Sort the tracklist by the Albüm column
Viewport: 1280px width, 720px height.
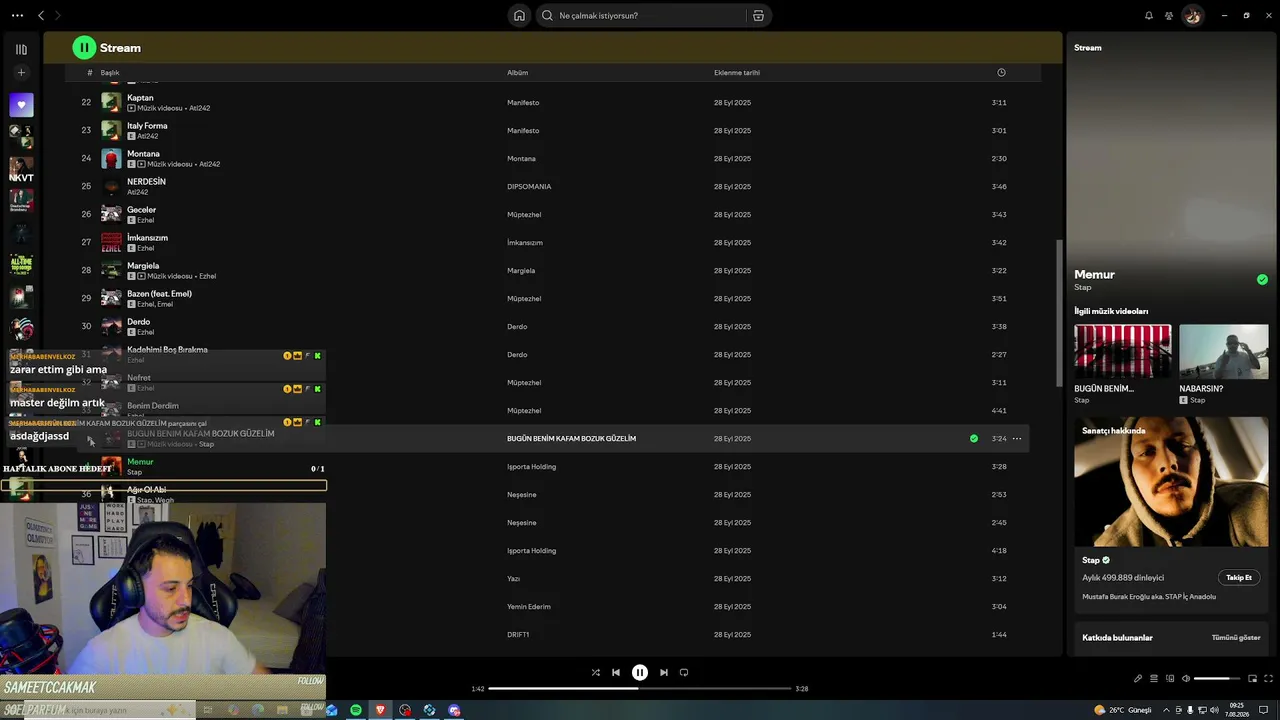[517, 73]
